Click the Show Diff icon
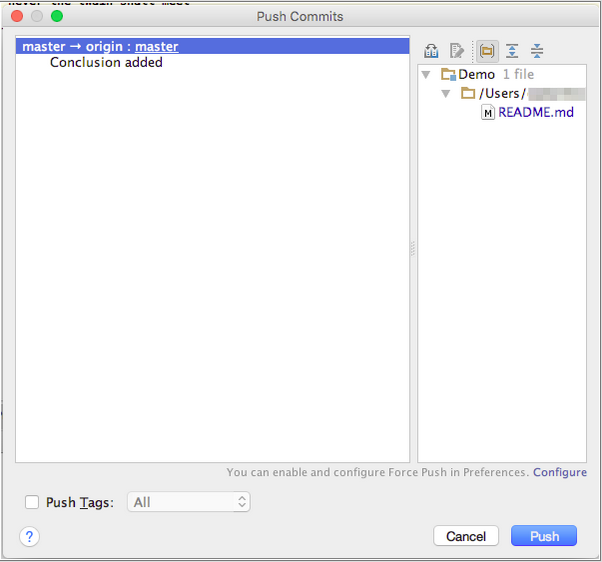Image resolution: width=602 pixels, height=562 pixels. (x=431, y=51)
